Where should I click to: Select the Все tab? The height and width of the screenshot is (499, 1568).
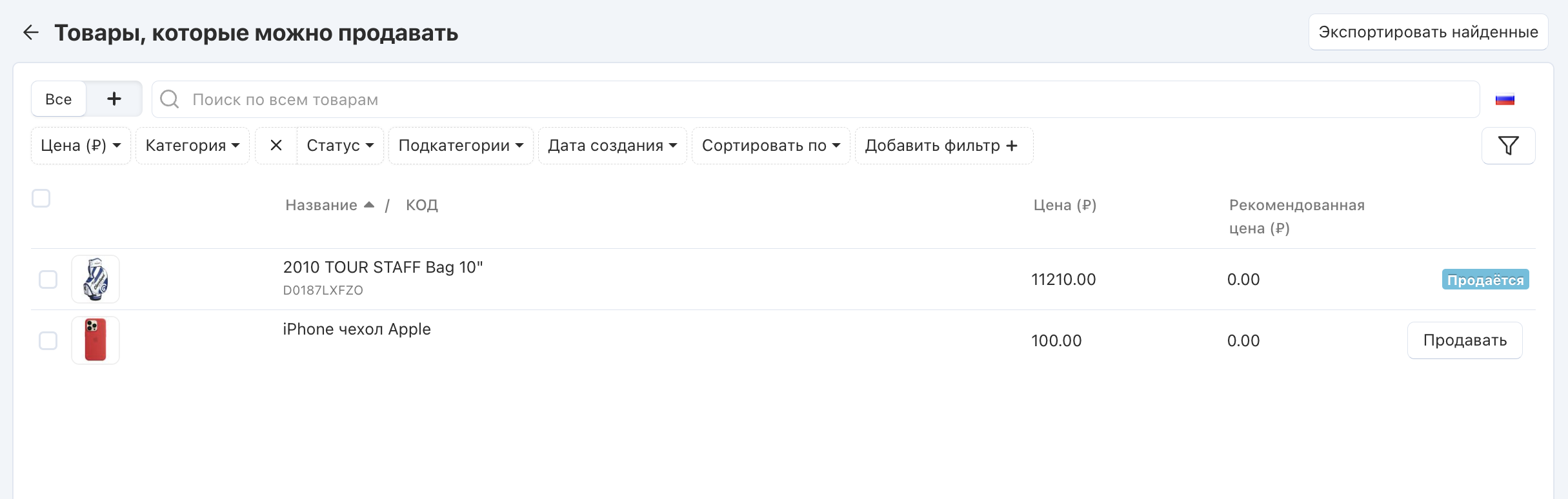click(x=59, y=99)
